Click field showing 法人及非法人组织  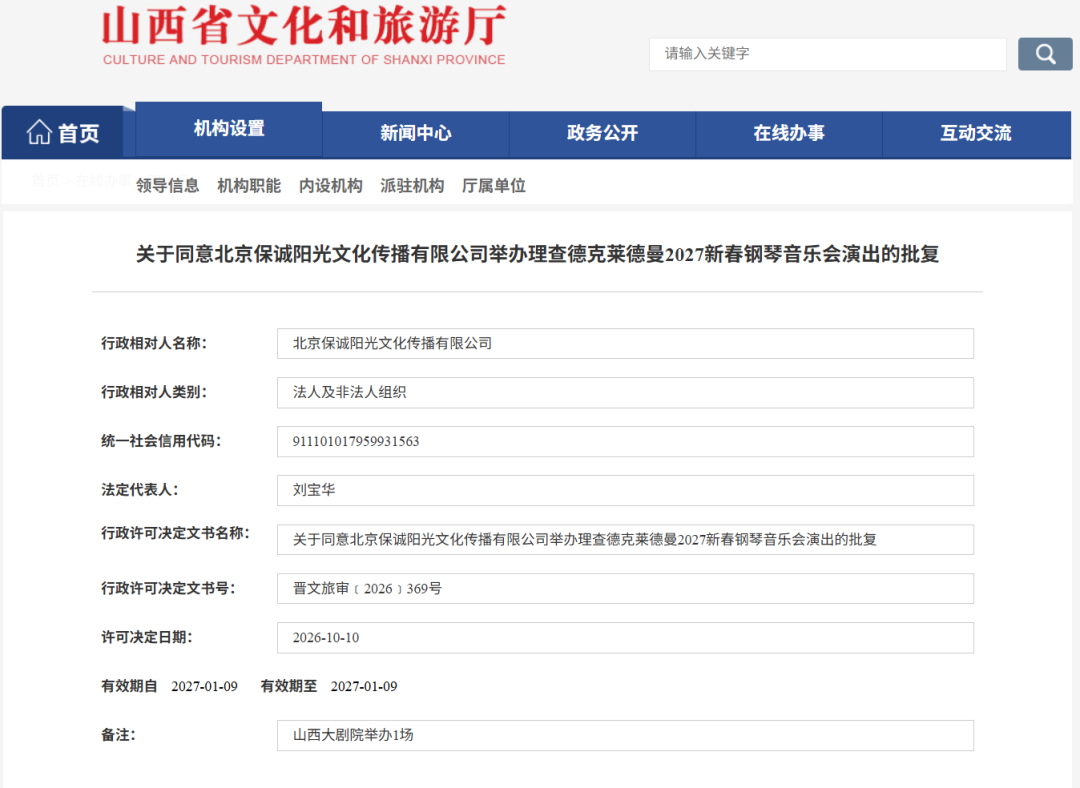625,393
